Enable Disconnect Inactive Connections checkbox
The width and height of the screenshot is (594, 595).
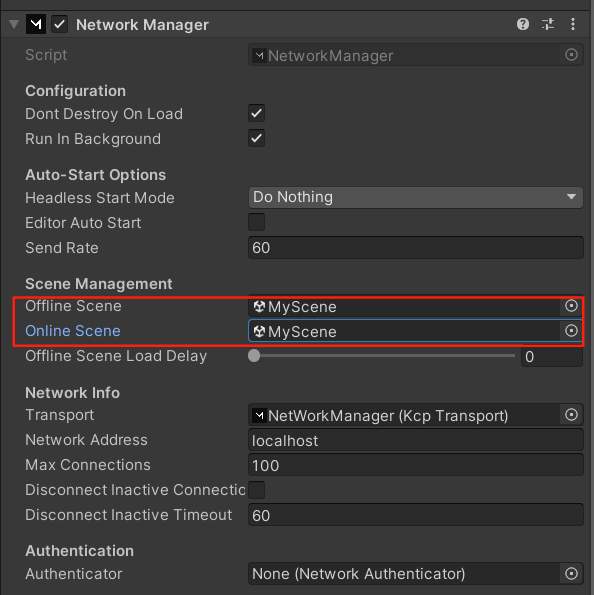[257, 490]
